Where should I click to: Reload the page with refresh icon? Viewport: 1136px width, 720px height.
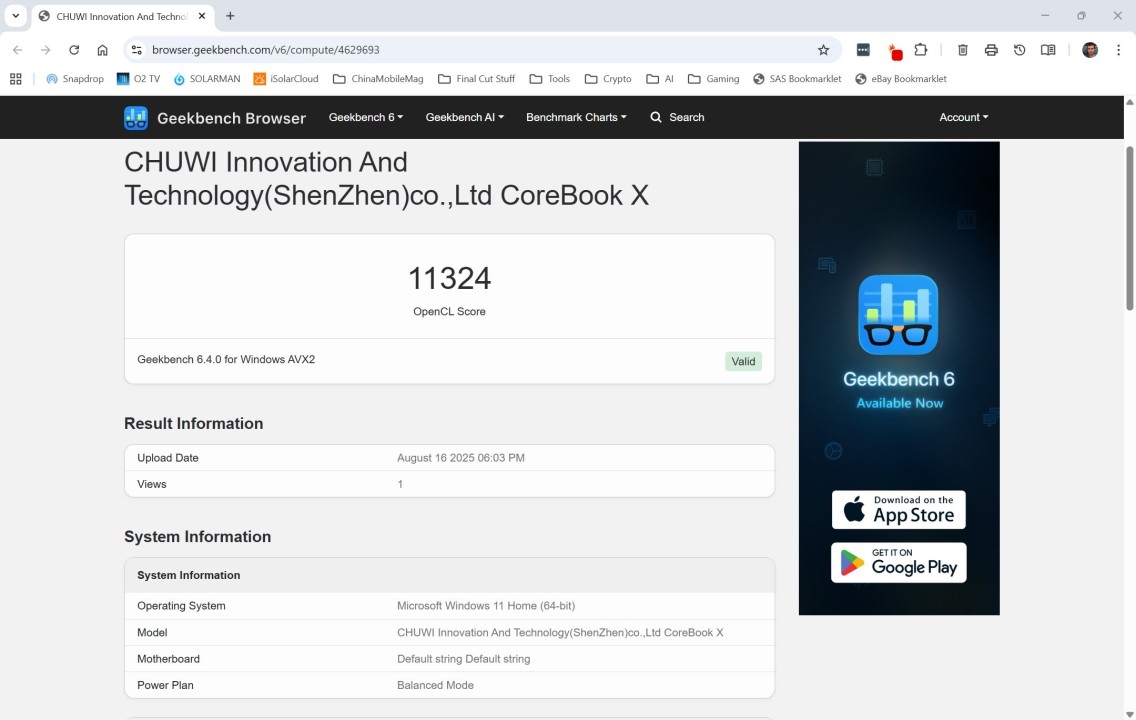pos(74,50)
